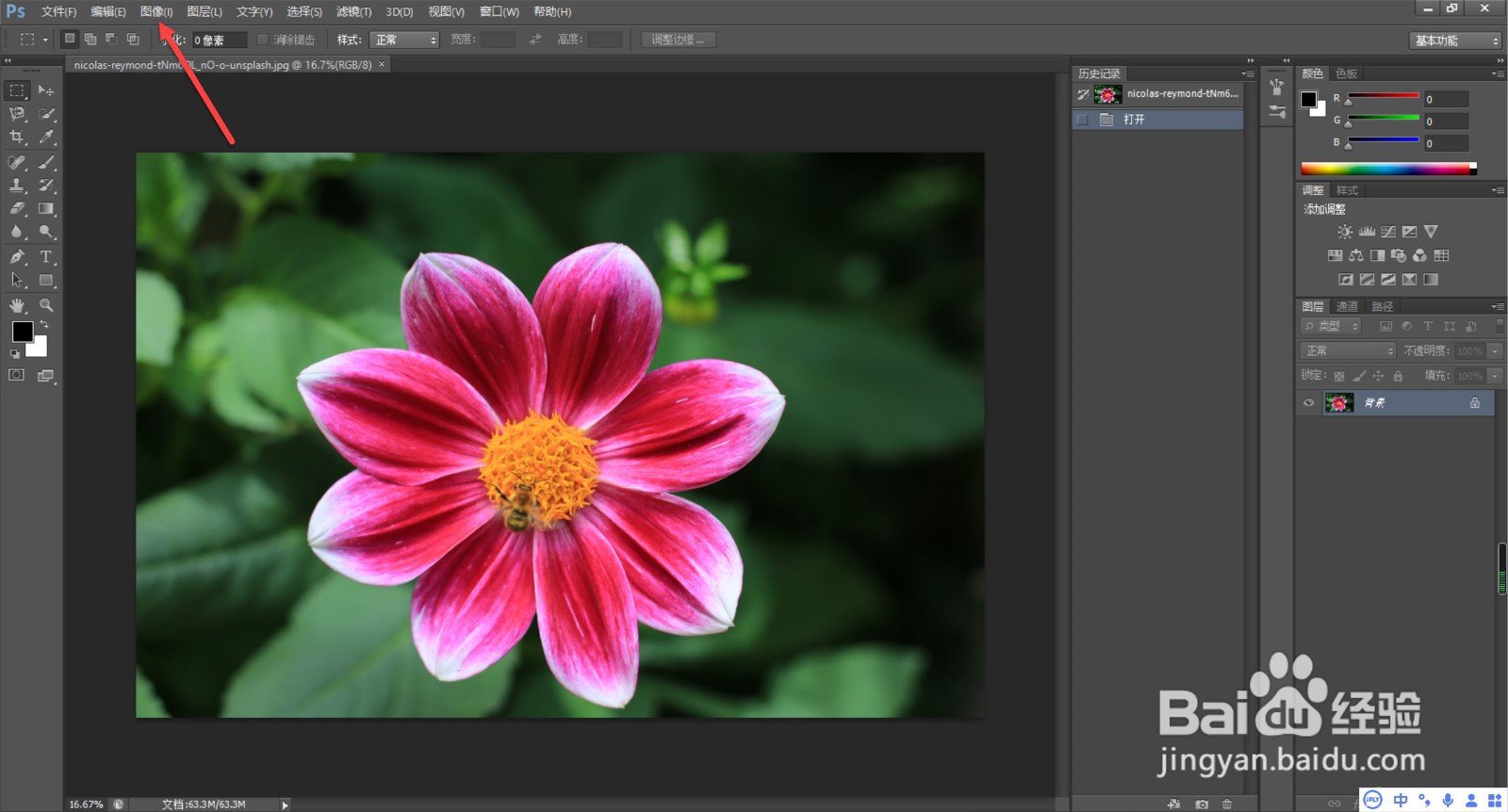Swap foreground and background colors icon

(43, 324)
